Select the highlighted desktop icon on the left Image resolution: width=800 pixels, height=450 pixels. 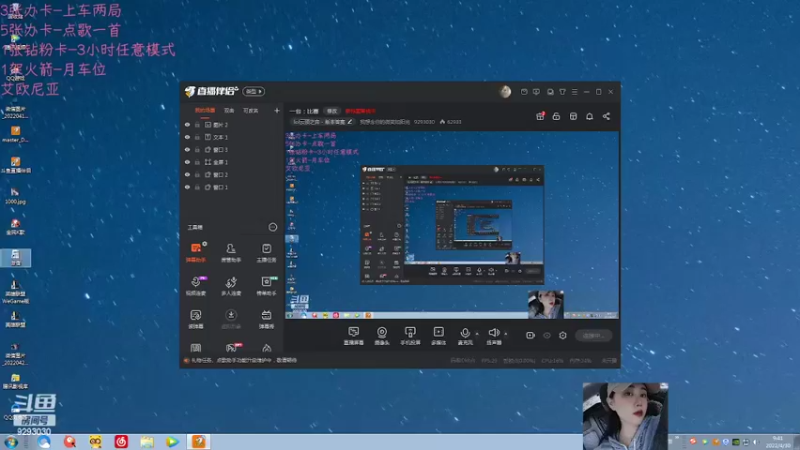(15, 258)
